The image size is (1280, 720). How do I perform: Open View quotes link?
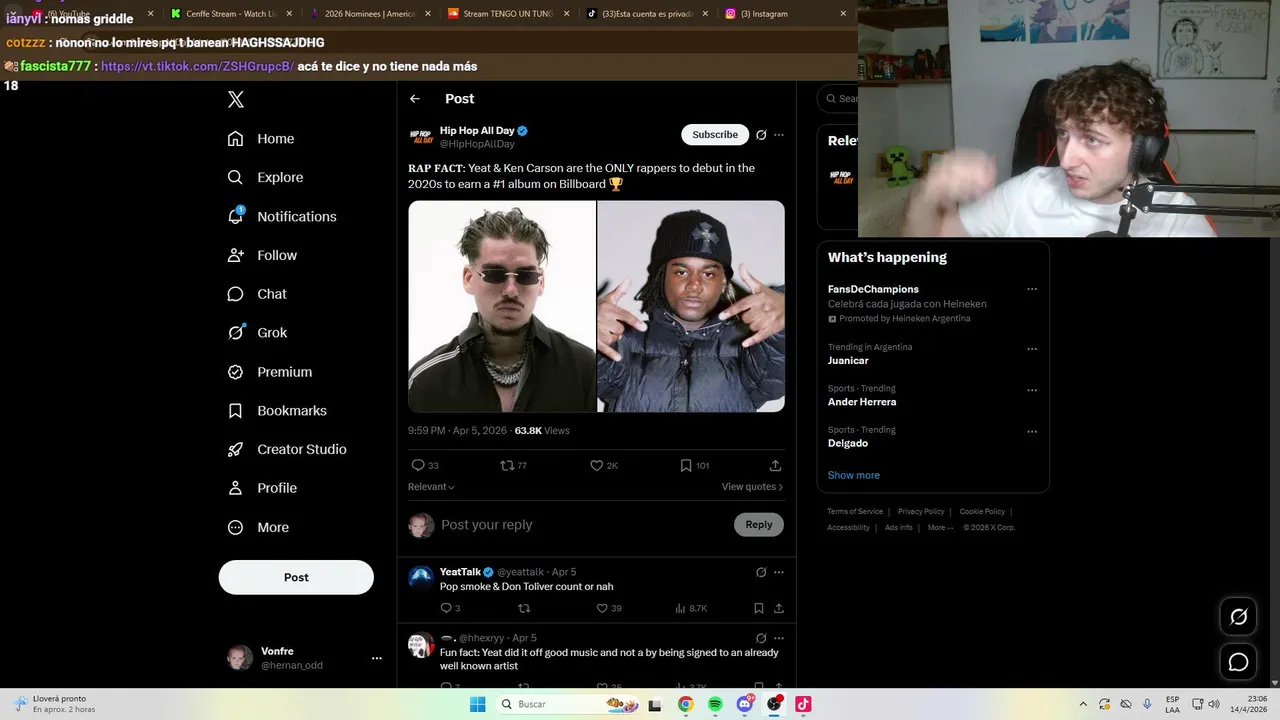coord(752,487)
